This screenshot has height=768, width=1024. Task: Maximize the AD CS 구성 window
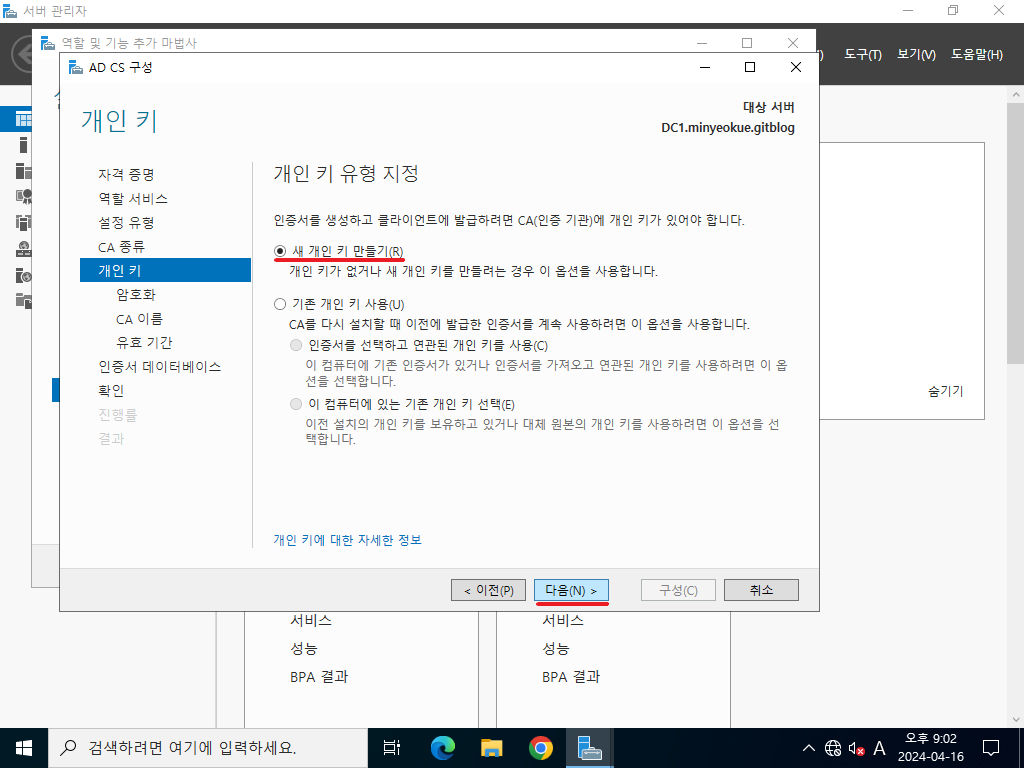[x=750, y=67]
